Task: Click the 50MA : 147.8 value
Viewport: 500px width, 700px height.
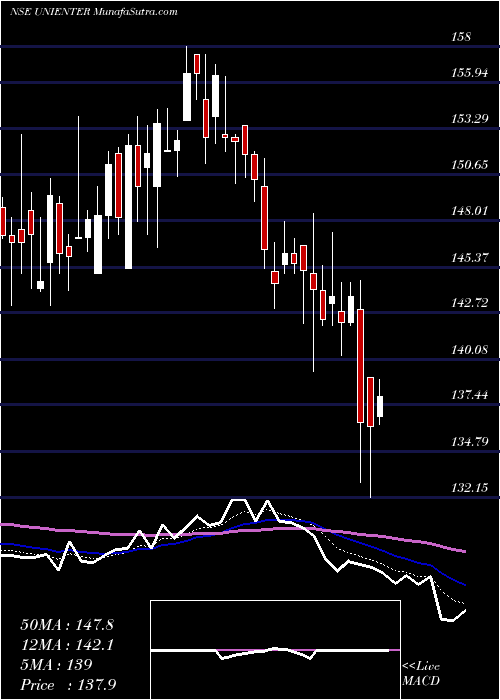Action: [x=67, y=625]
